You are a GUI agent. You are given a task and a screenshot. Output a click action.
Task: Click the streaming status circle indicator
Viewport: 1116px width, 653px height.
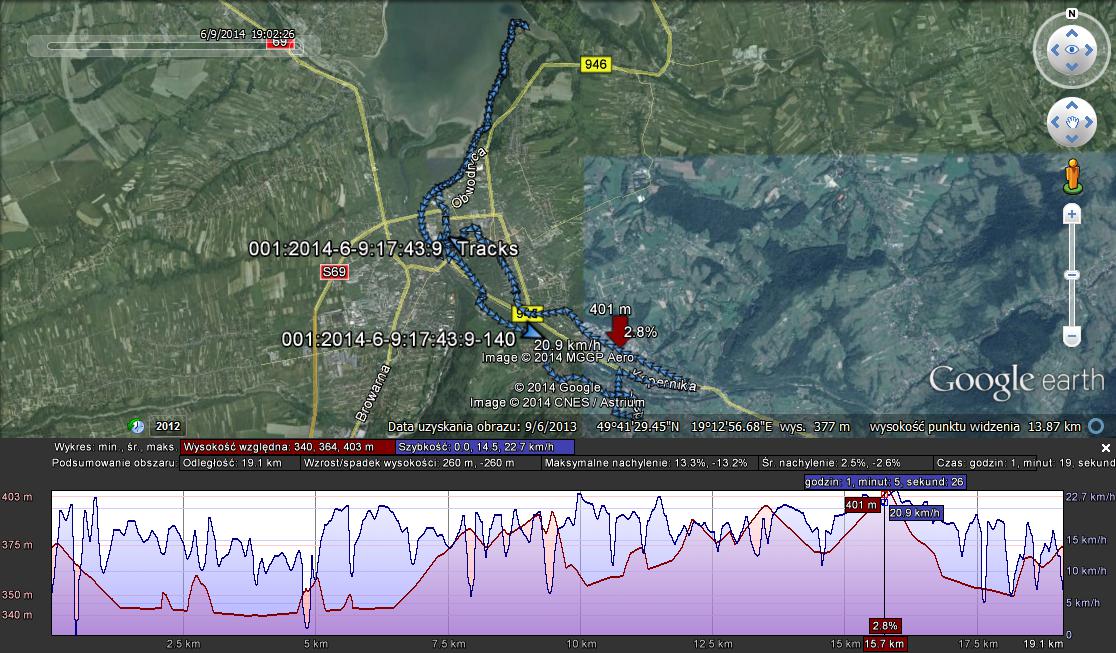pyautogui.click(x=1096, y=426)
